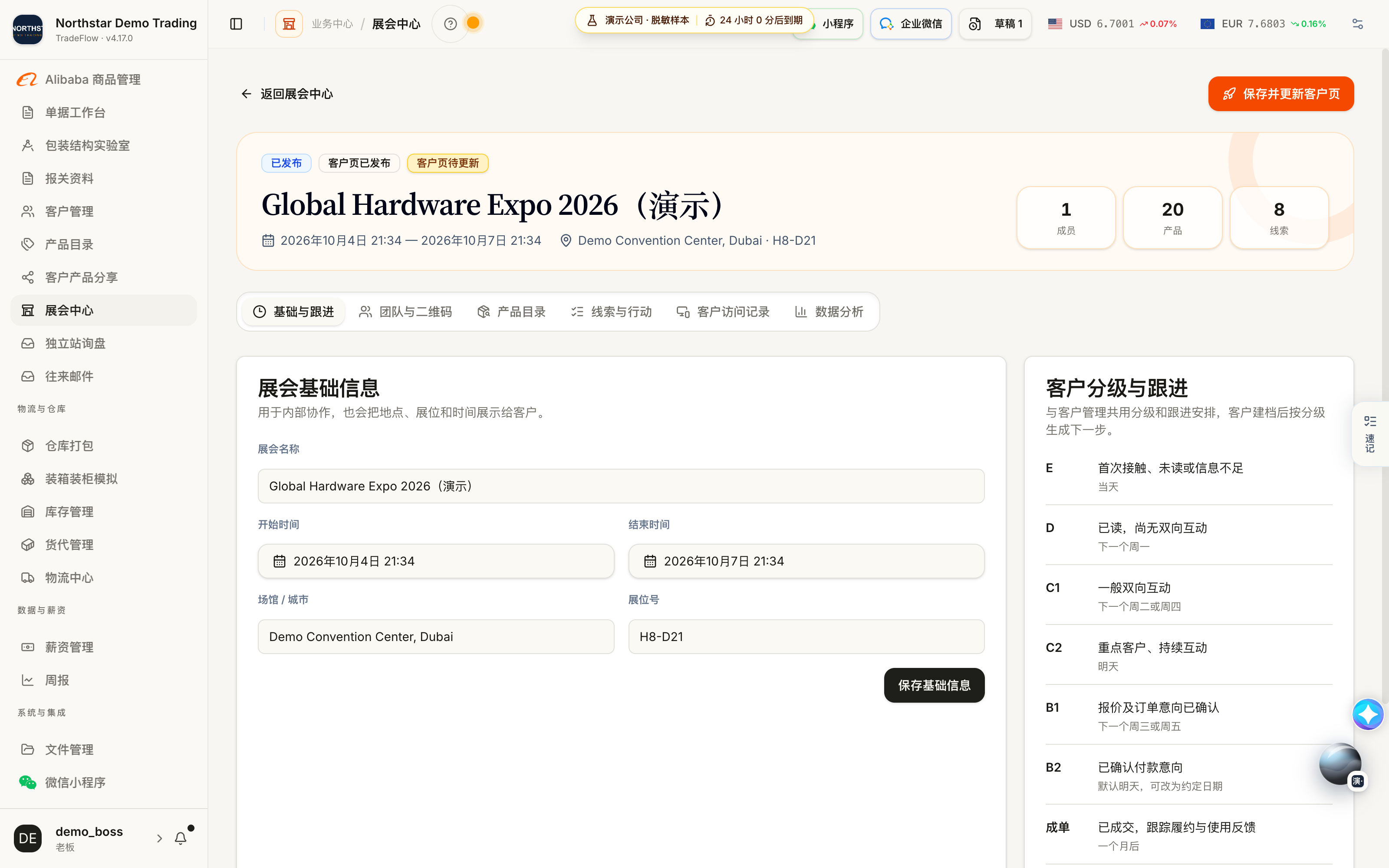Click the 线索 count card showing 8
This screenshot has height=868, width=1389.
pos(1279,217)
